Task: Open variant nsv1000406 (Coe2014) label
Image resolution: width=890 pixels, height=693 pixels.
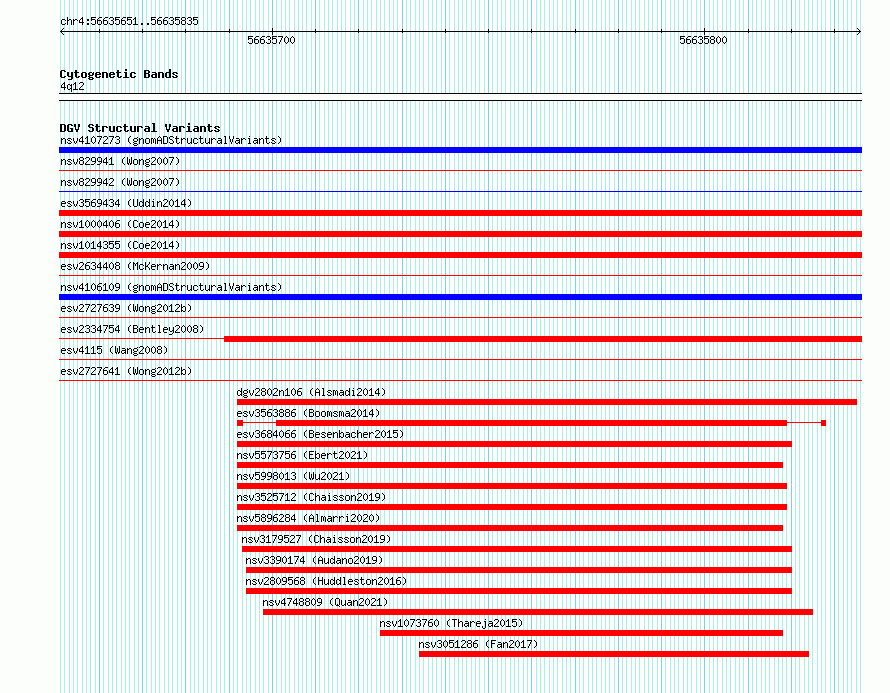Action: coord(120,224)
